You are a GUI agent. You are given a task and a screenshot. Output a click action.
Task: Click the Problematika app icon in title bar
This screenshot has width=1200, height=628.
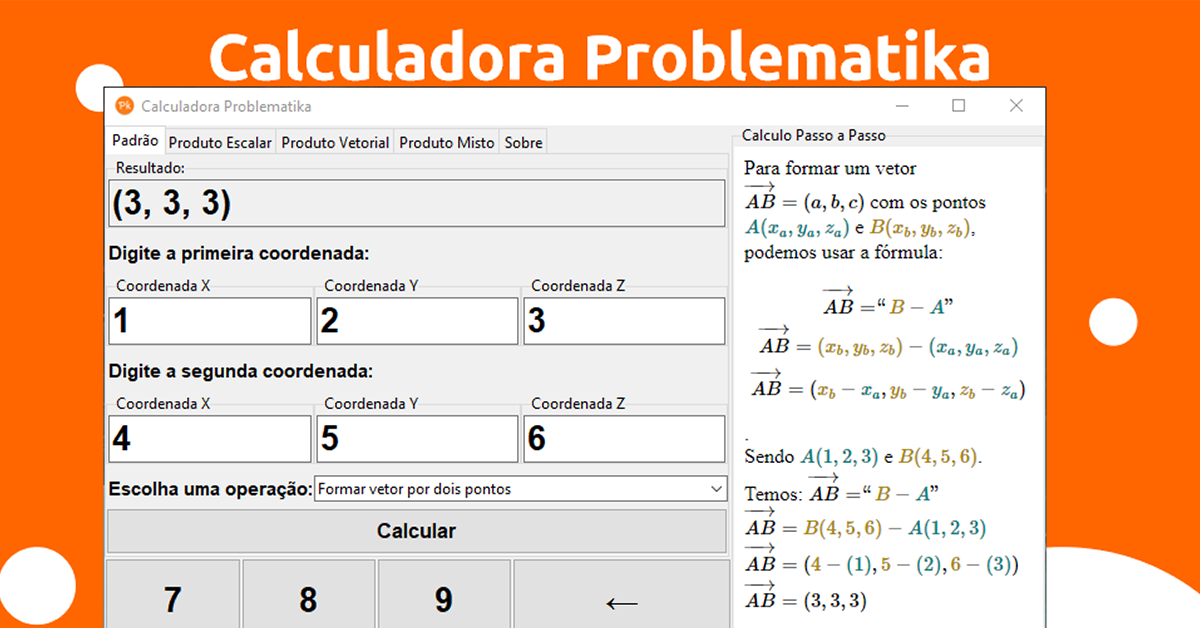point(125,106)
